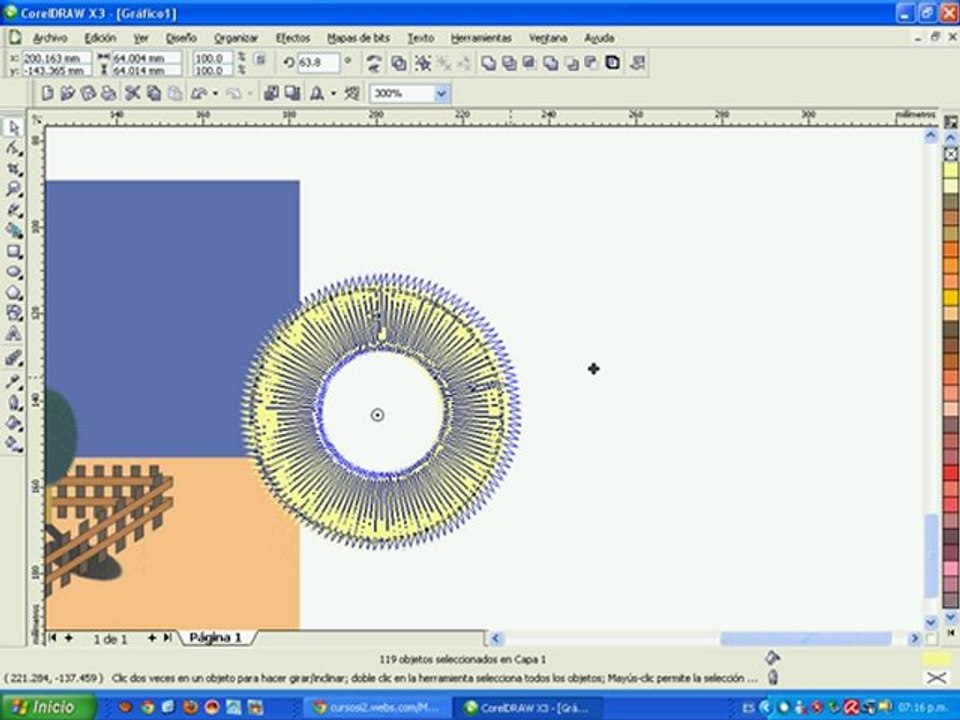Select the Rectangle tool
Screen dimensions: 960x720
pyautogui.click(x=13, y=252)
